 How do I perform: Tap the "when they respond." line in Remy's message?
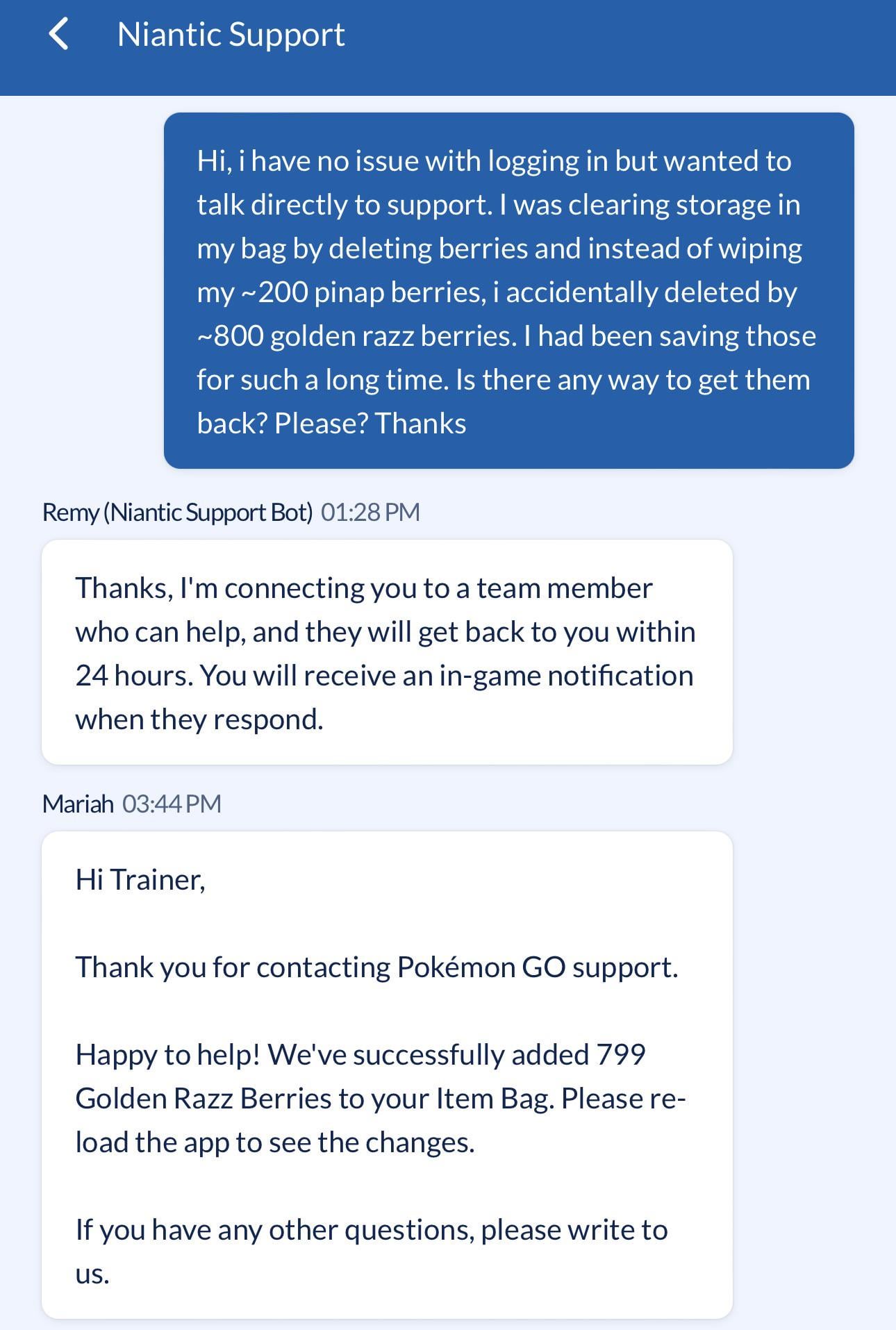click(x=199, y=720)
